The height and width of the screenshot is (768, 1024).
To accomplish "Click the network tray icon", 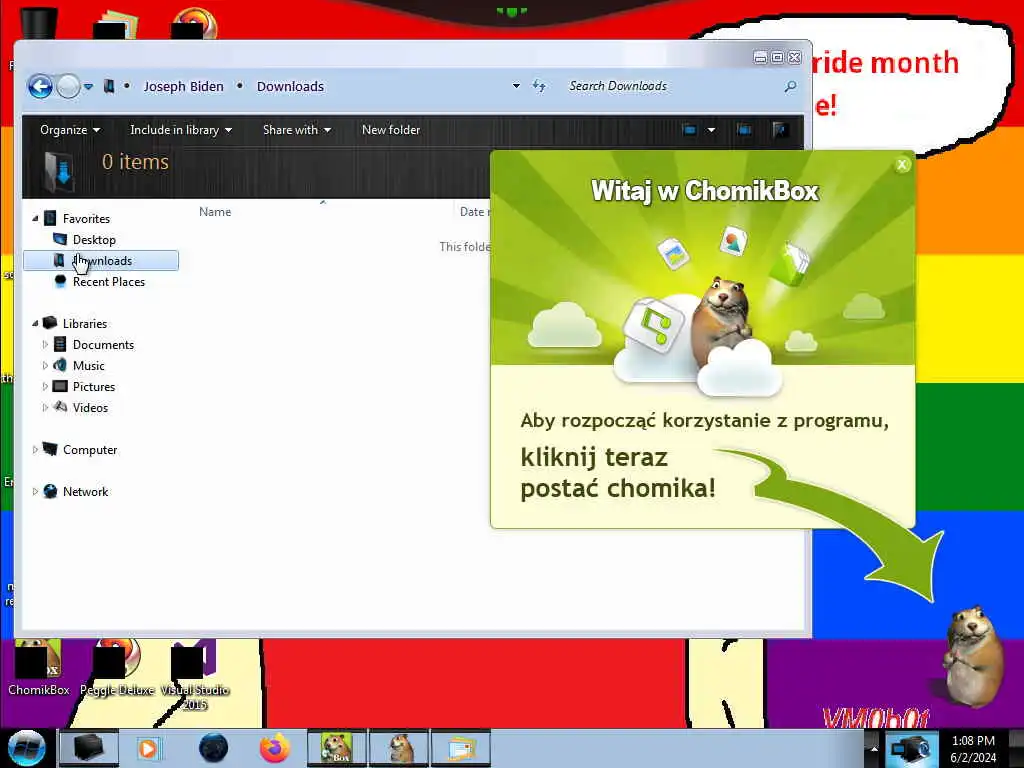I will [x=910, y=748].
